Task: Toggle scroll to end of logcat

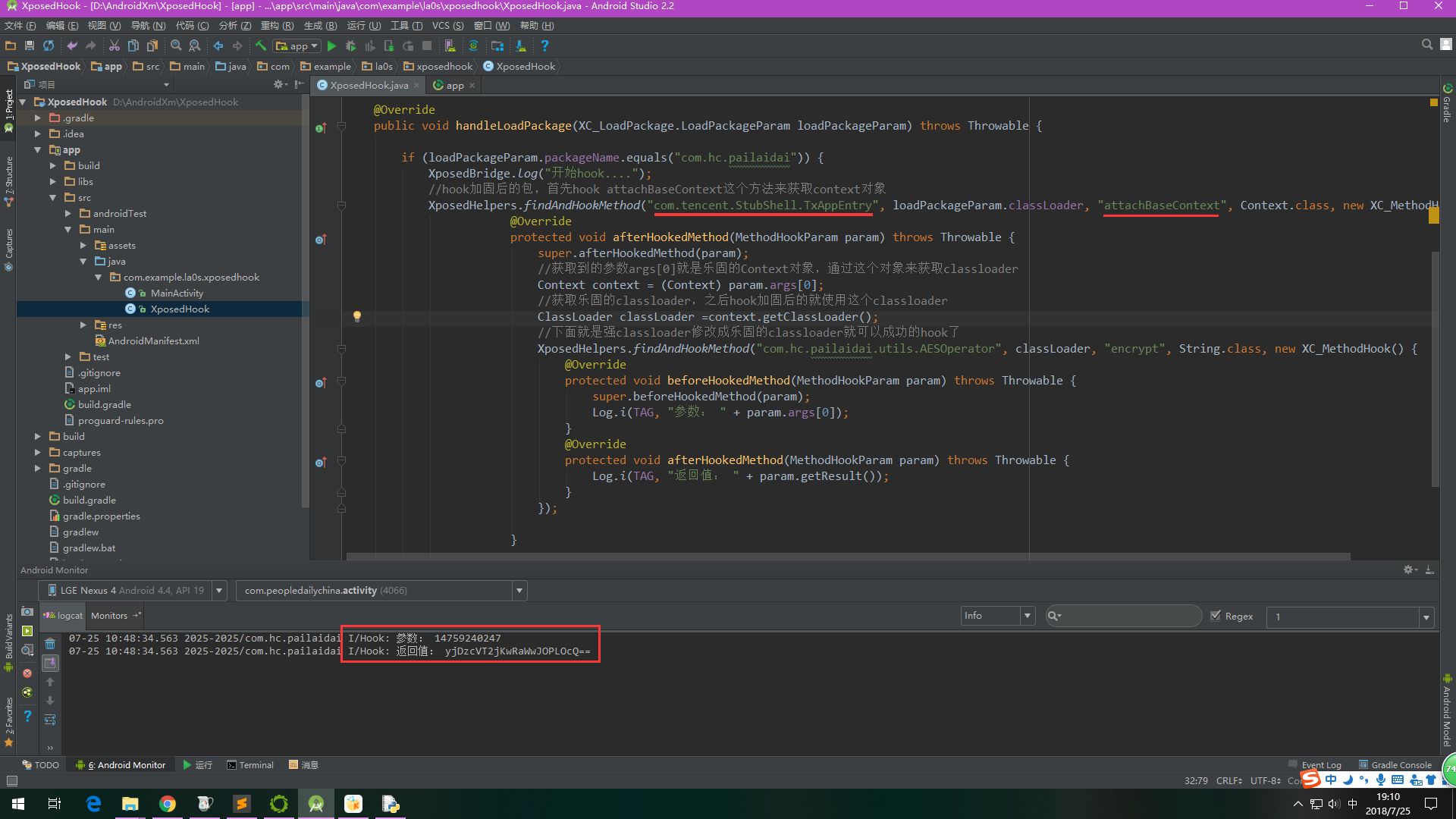Action: (x=50, y=663)
